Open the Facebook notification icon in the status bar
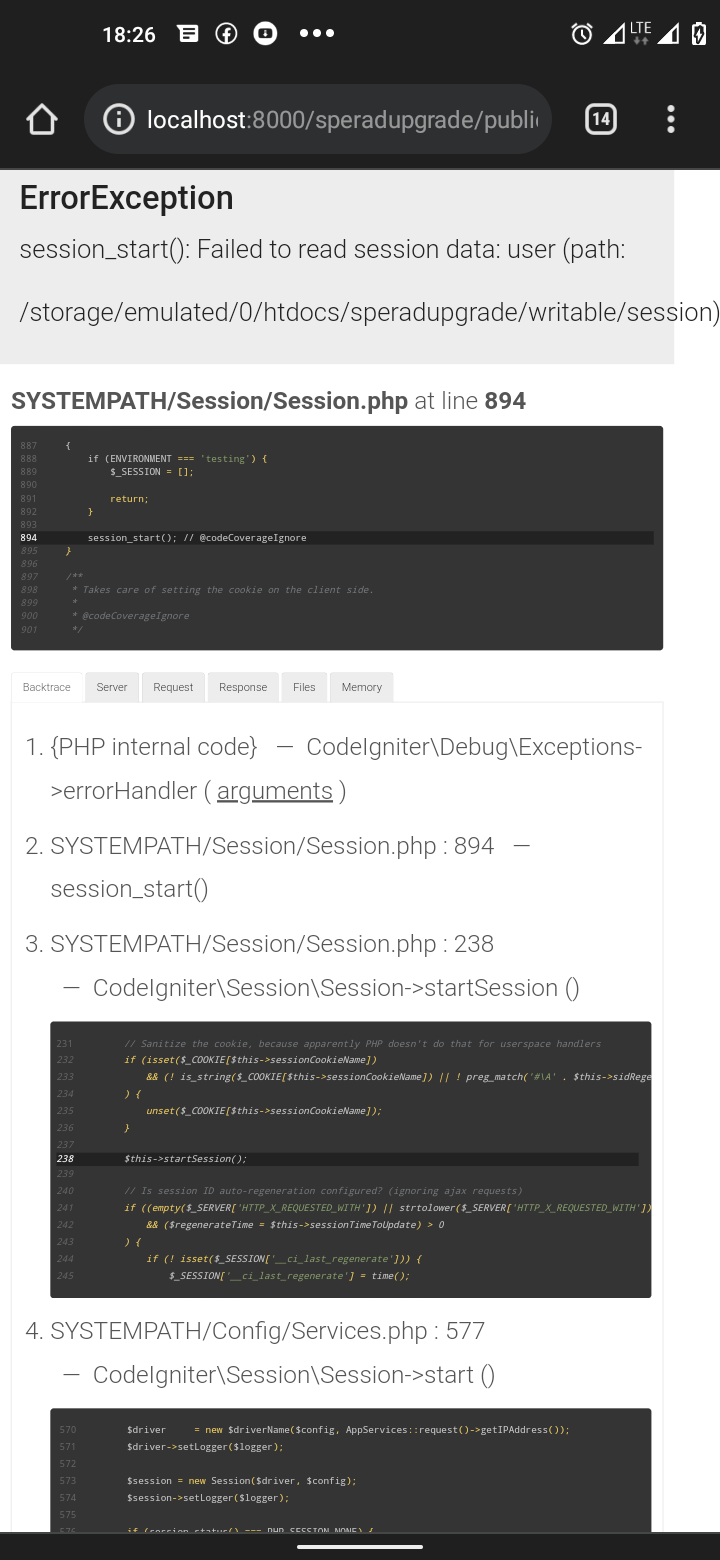The height and width of the screenshot is (1560, 720). click(226, 33)
